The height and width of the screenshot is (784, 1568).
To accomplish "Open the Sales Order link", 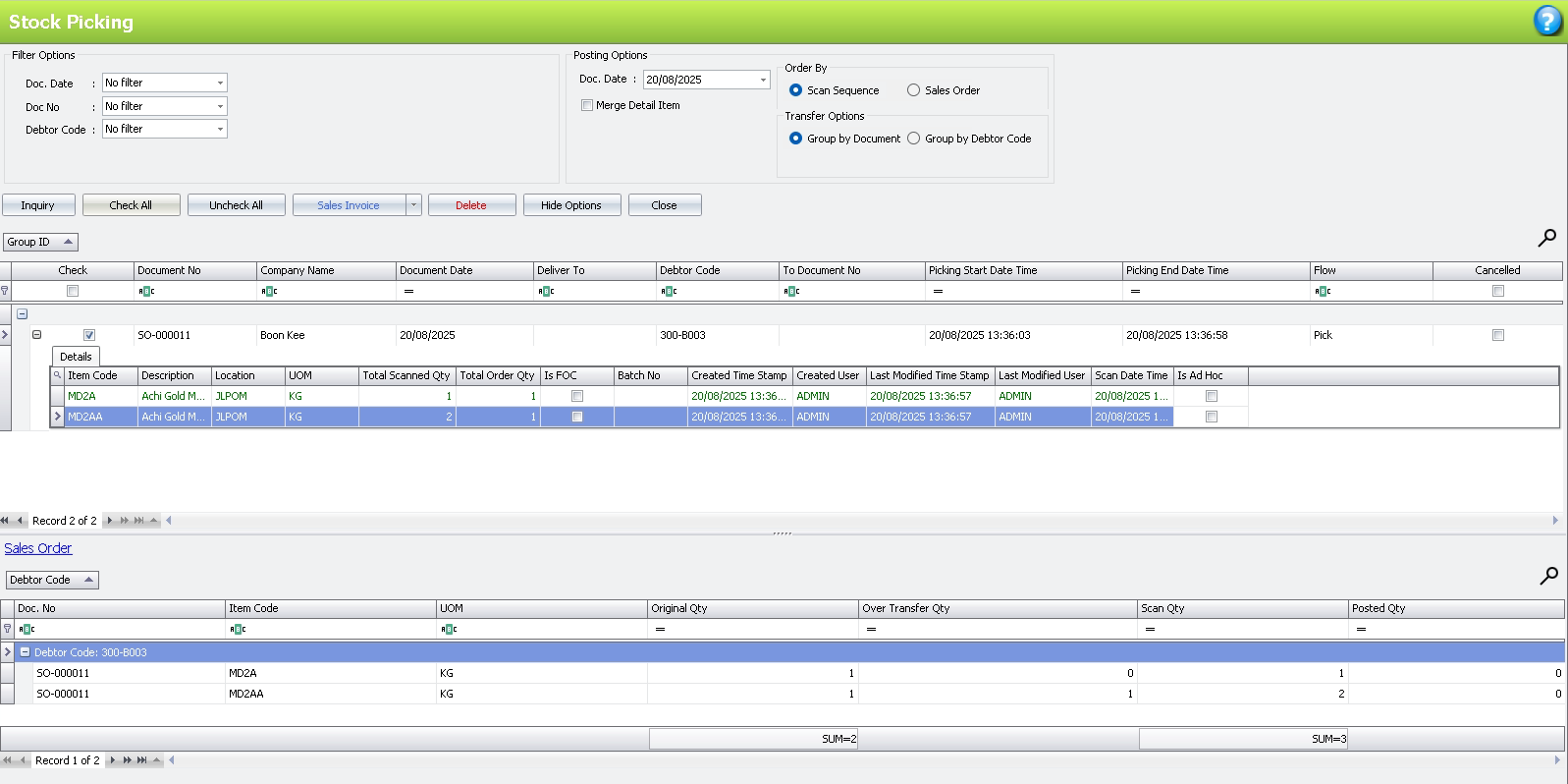I will click(x=38, y=548).
